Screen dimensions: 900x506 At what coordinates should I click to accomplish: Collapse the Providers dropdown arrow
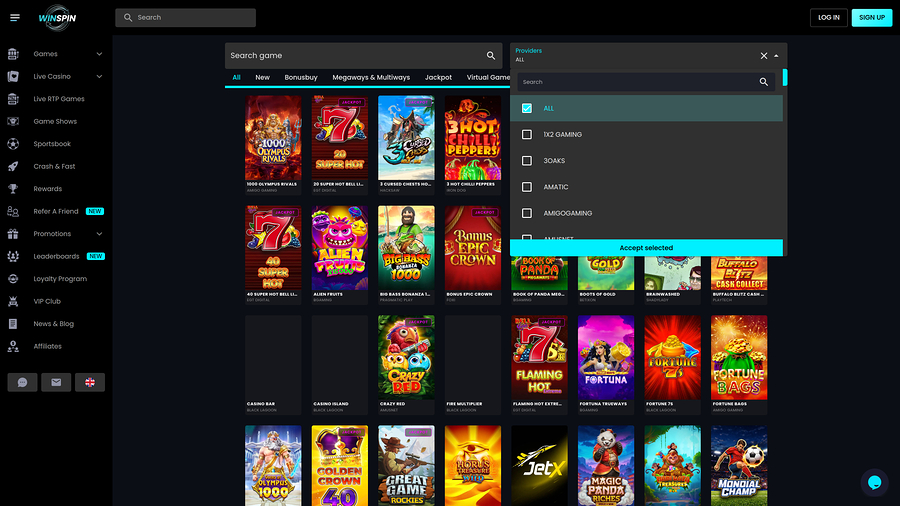click(x=777, y=56)
